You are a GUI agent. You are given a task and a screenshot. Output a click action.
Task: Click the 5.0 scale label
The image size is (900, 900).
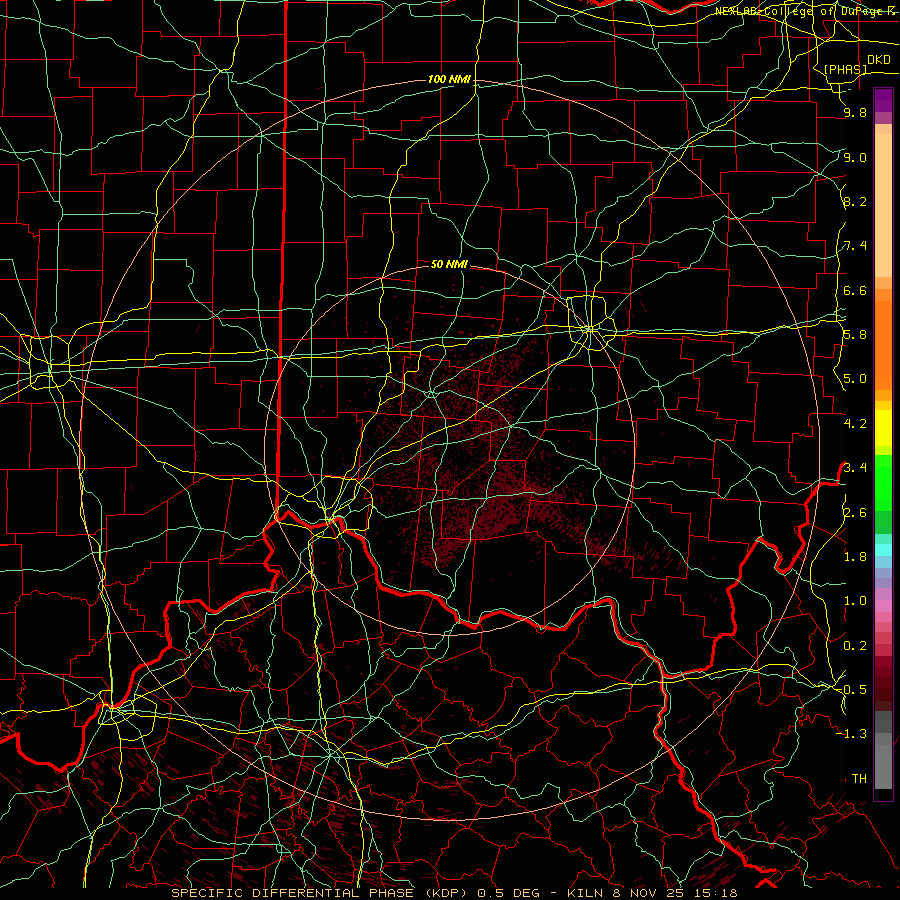tap(855, 379)
